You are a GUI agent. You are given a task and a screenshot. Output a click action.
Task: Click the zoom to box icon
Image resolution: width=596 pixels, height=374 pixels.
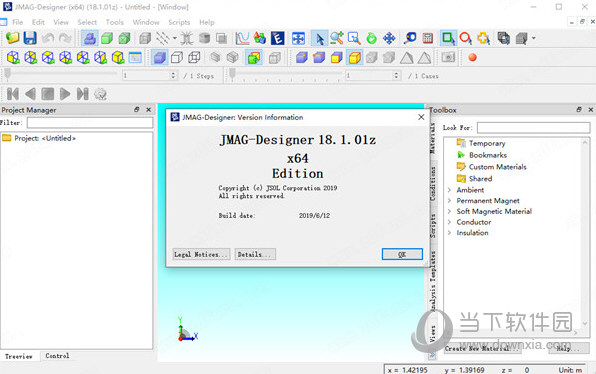click(354, 38)
